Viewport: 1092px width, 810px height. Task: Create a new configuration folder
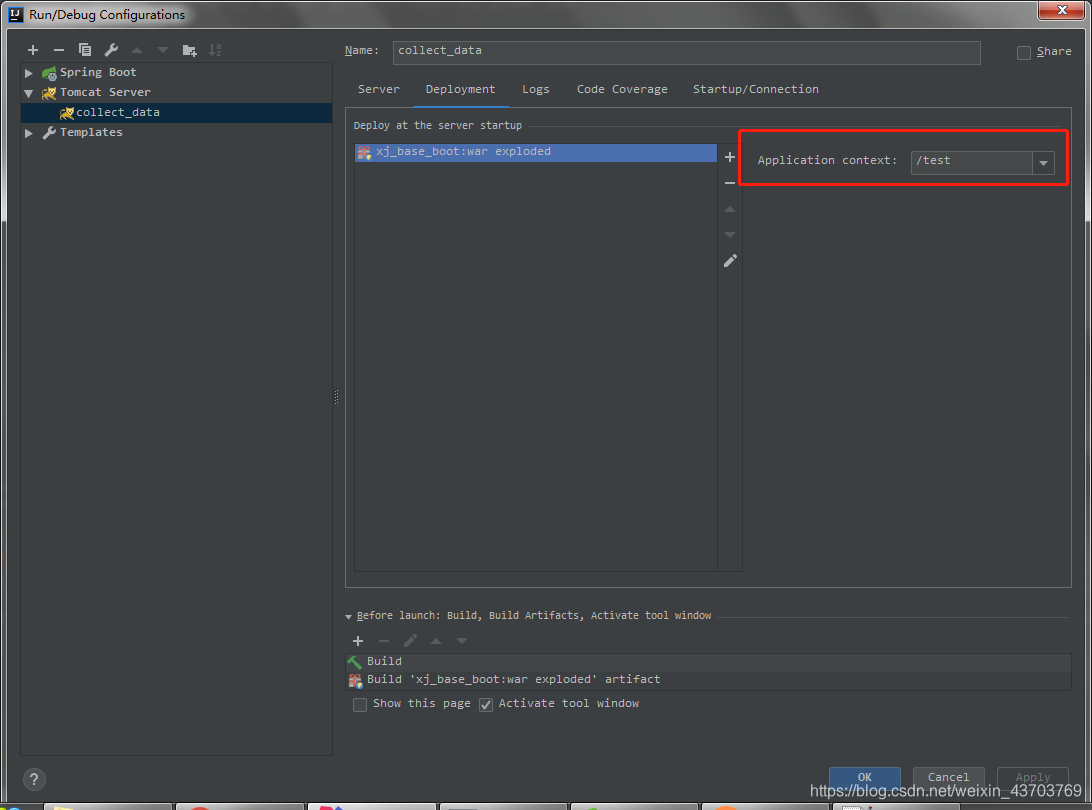[189, 49]
